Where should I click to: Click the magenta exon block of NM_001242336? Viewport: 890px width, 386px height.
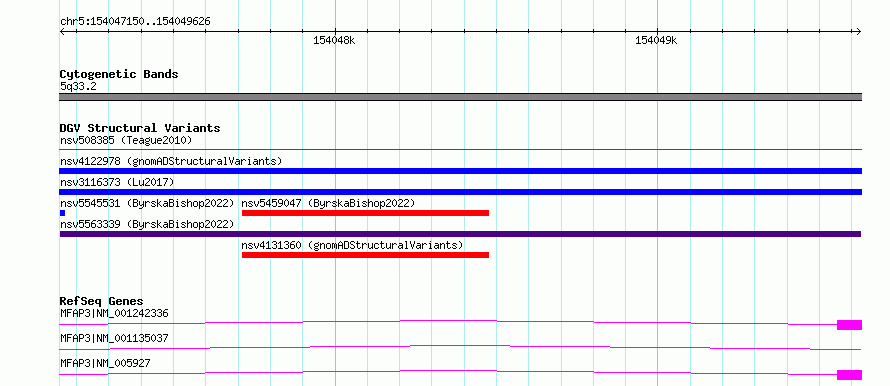(x=849, y=325)
